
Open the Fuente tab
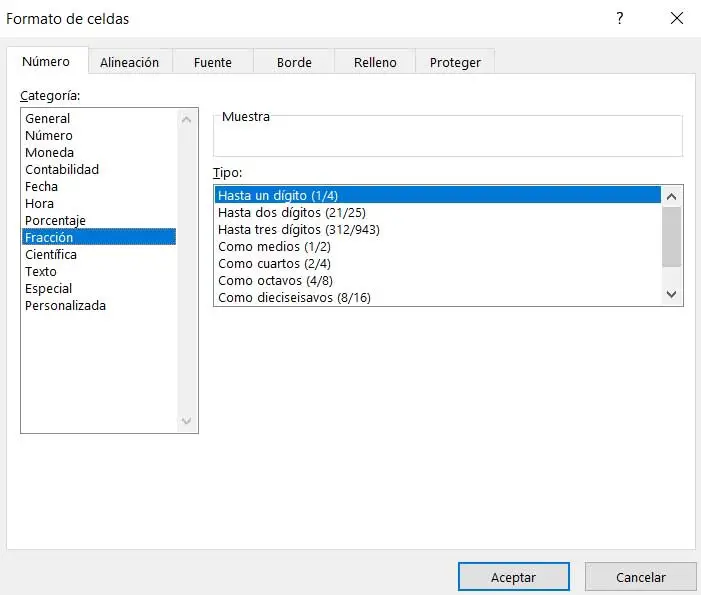[x=212, y=62]
